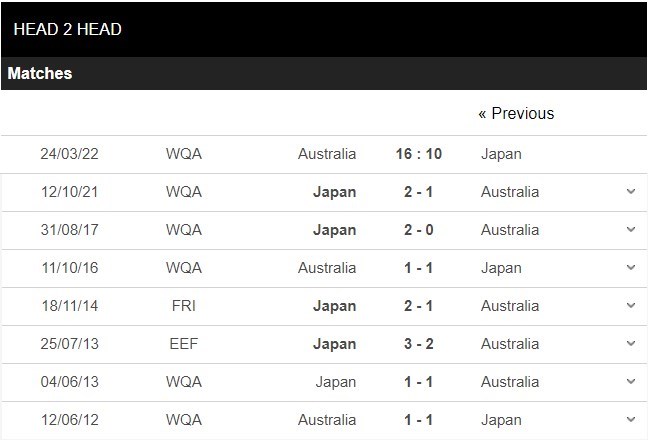
Task: Expand the 25/07/13 EEF match chevron
Action: 631,343
